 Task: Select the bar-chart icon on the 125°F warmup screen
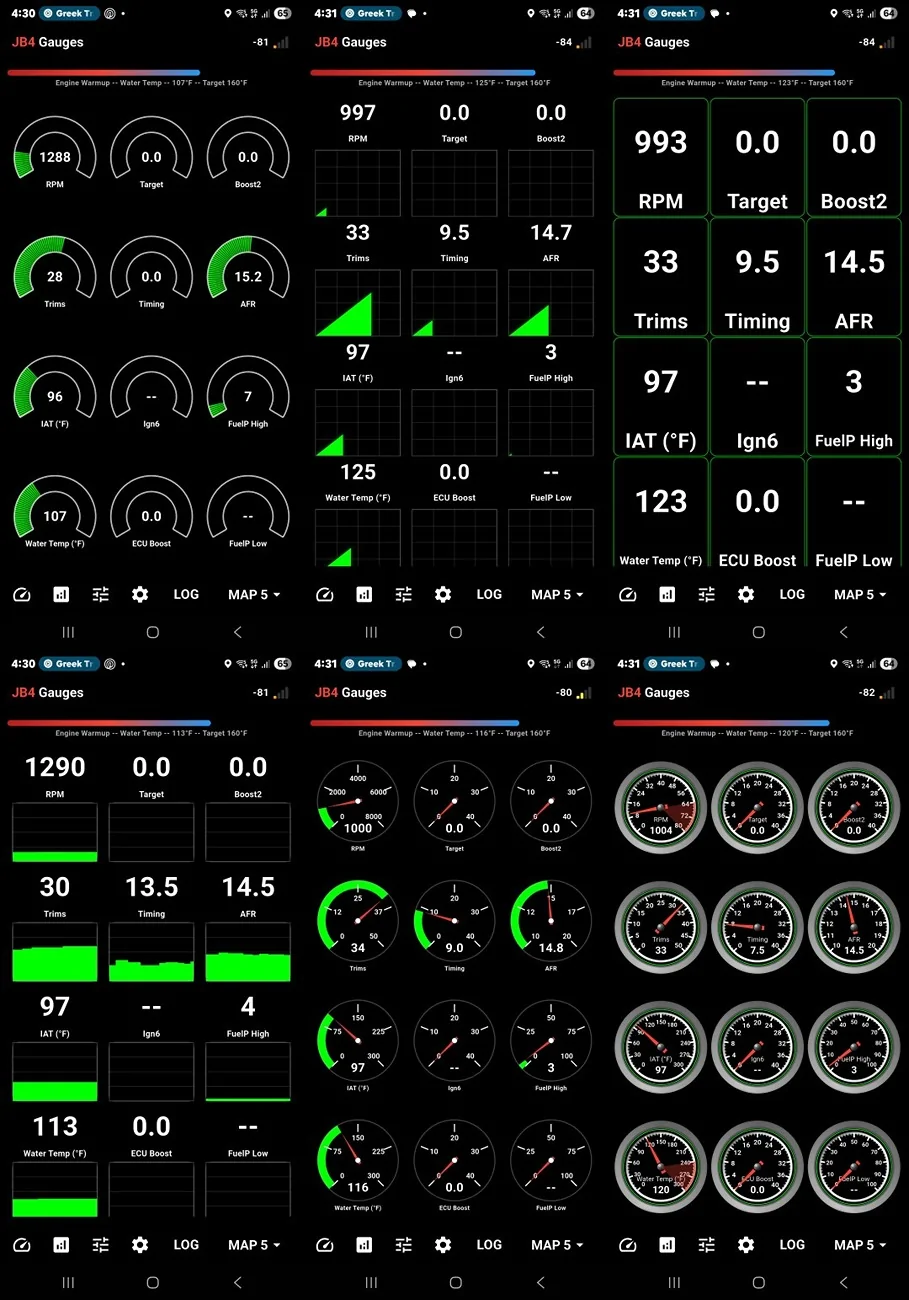364,595
